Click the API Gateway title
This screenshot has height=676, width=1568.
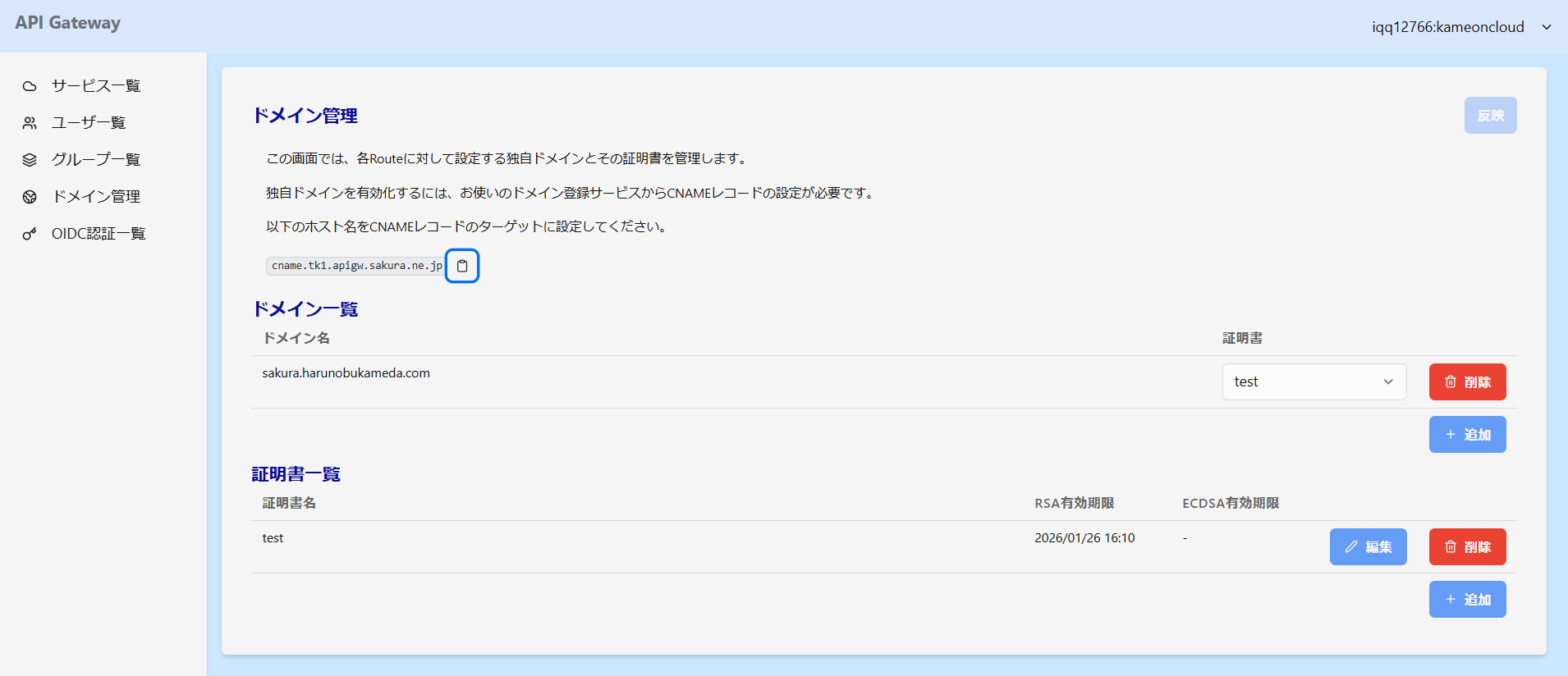(x=67, y=23)
